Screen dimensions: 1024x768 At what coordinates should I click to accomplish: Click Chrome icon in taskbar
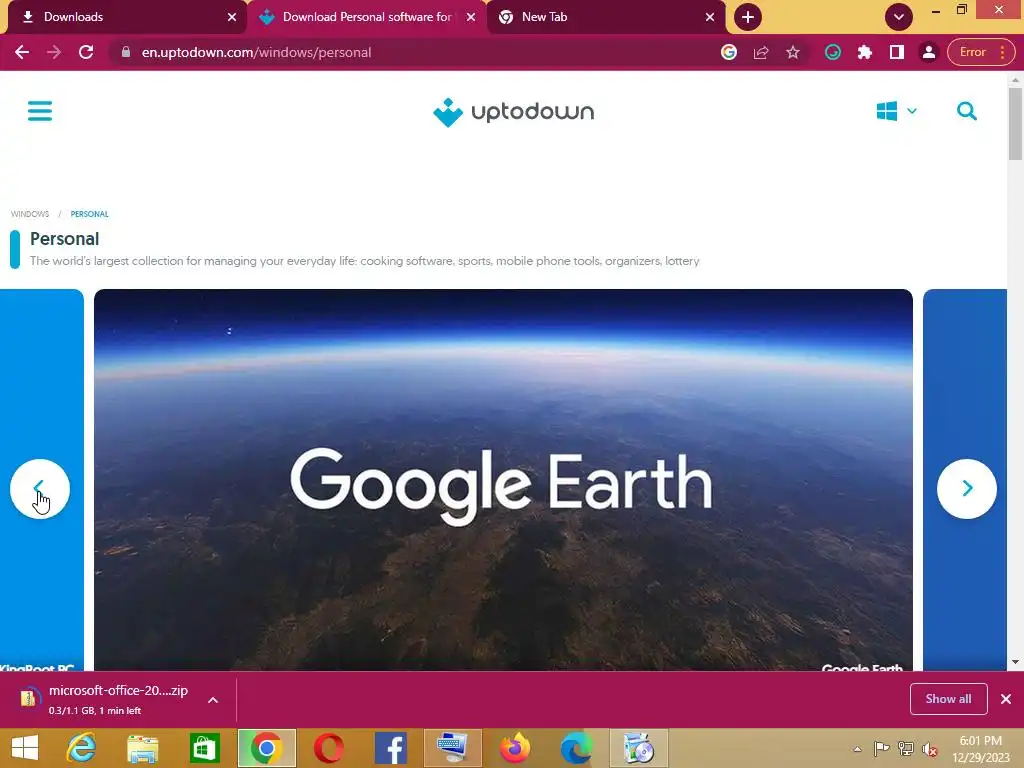(x=266, y=748)
